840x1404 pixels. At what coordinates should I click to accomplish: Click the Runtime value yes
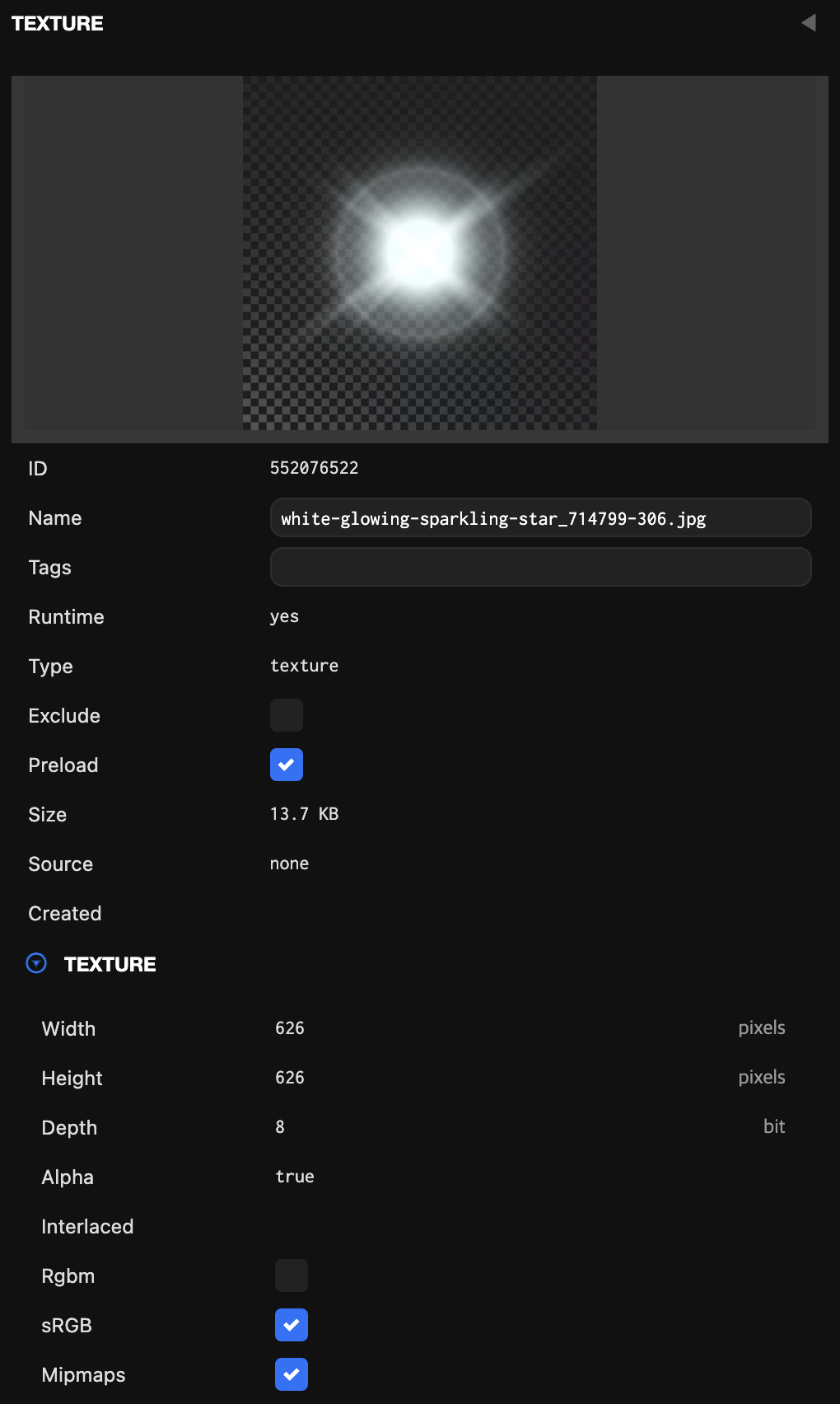coord(284,616)
